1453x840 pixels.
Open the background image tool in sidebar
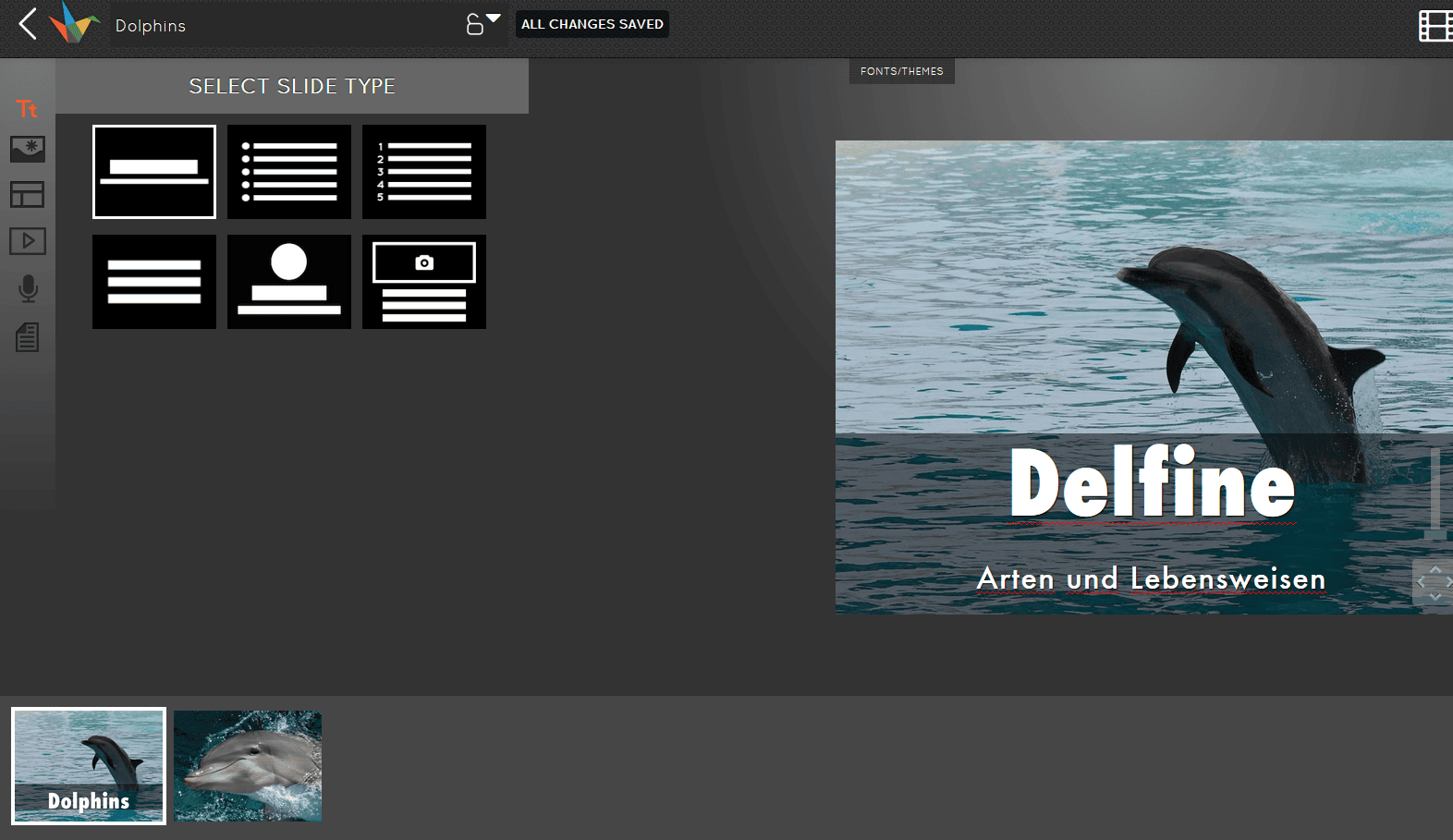click(28, 149)
